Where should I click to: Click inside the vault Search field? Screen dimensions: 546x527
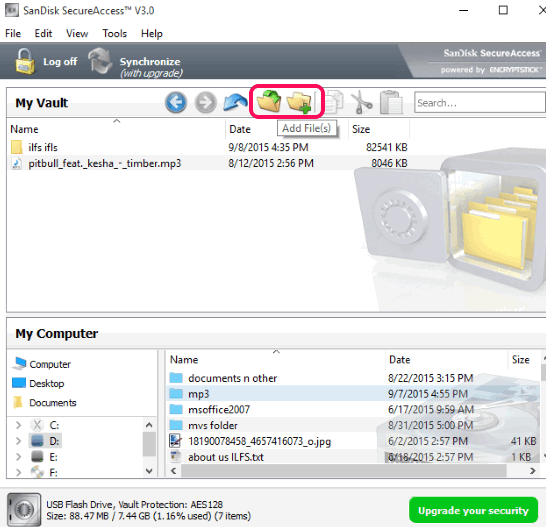[479, 102]
